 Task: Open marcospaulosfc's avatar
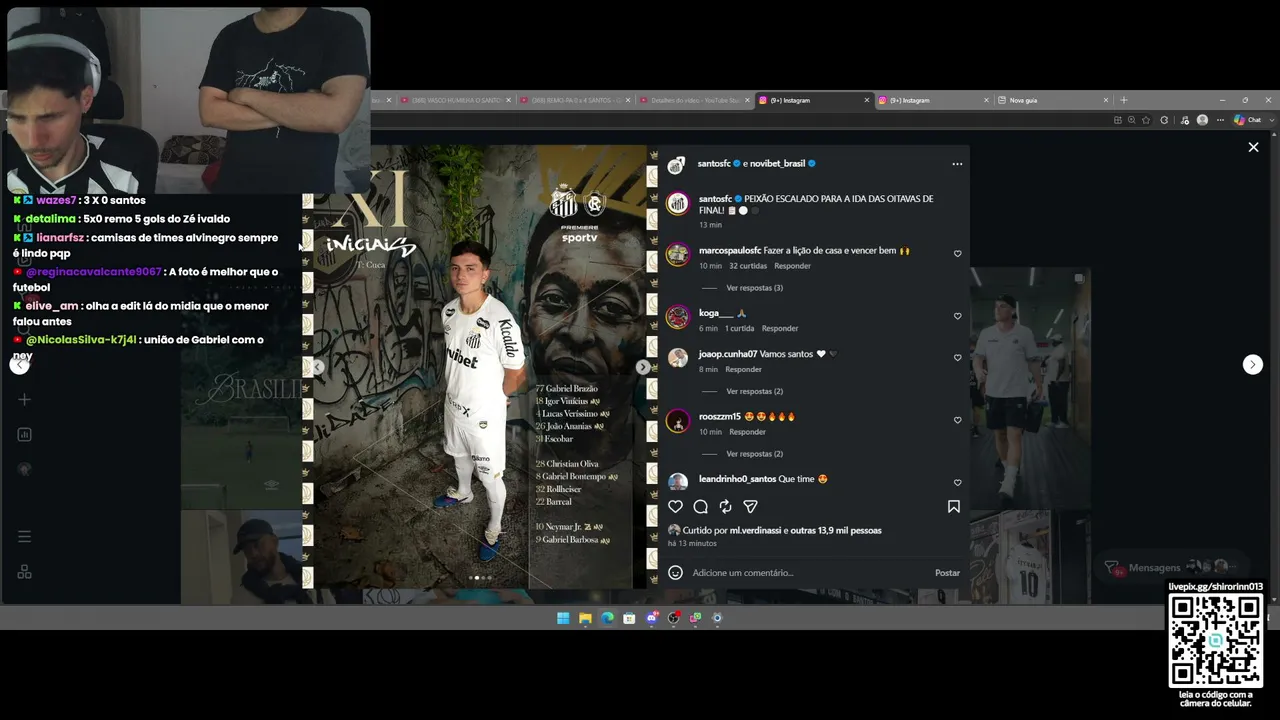678,255
